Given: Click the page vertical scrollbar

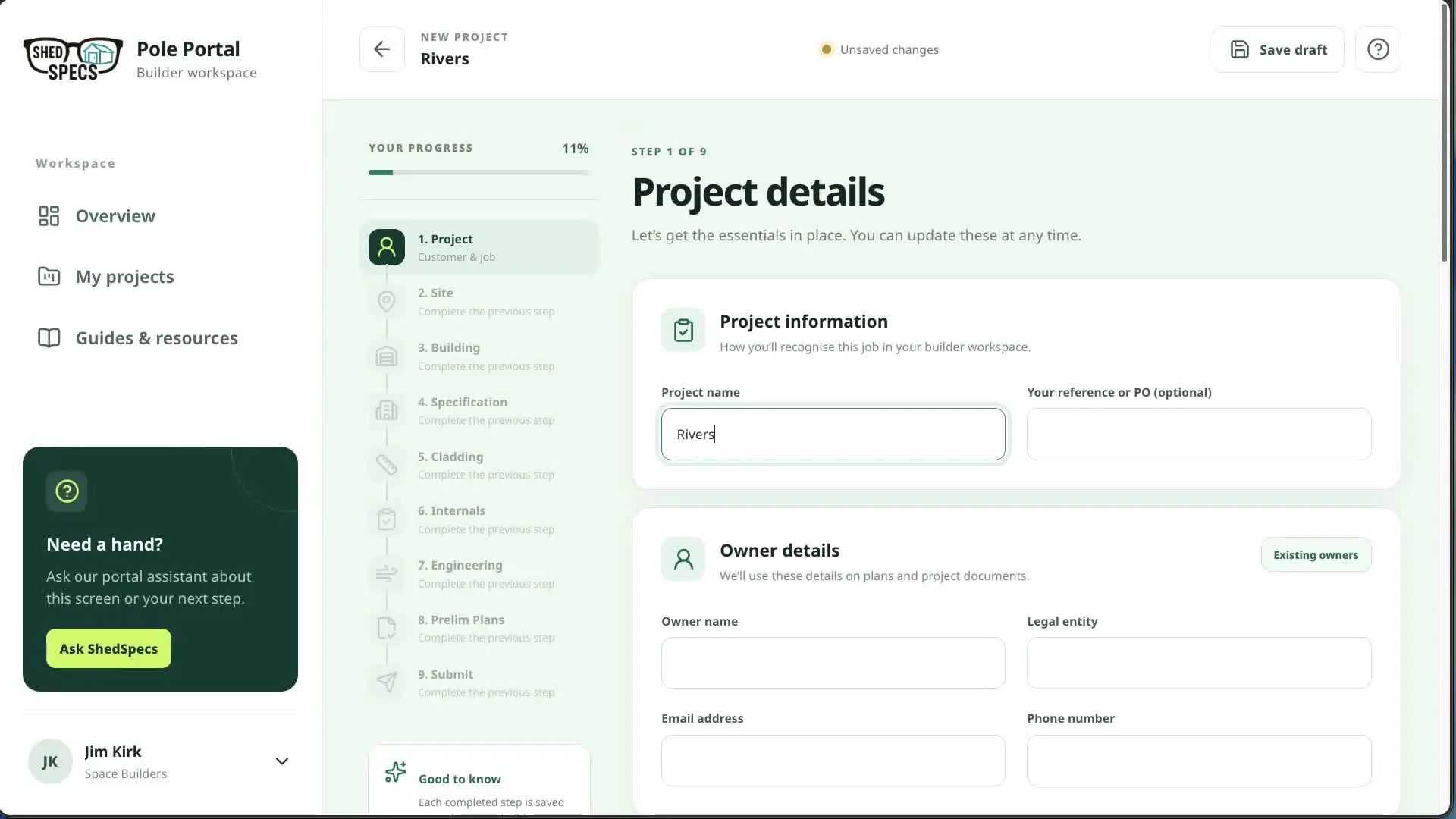Looking at the screenshot, I should coord(1444,133).
